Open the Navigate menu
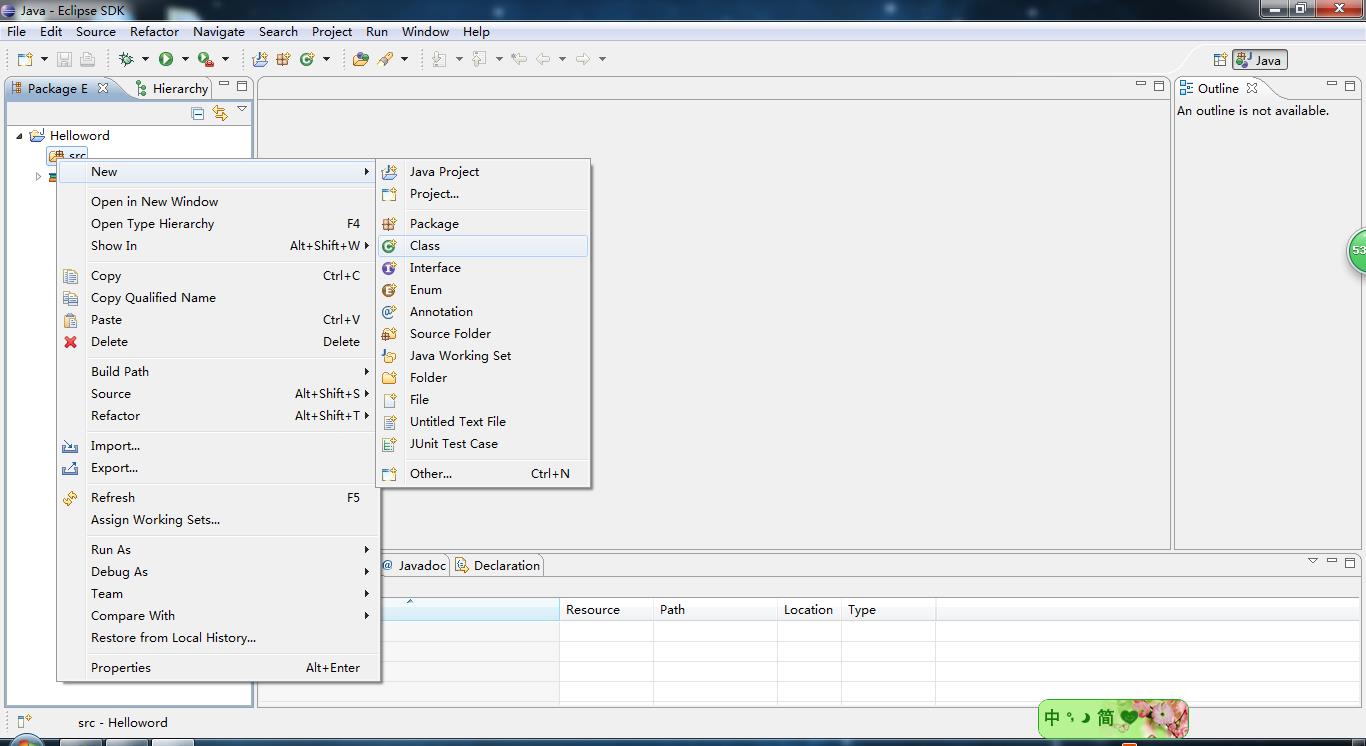Viewport: 1366px width, 746px height. coord(219,31)
